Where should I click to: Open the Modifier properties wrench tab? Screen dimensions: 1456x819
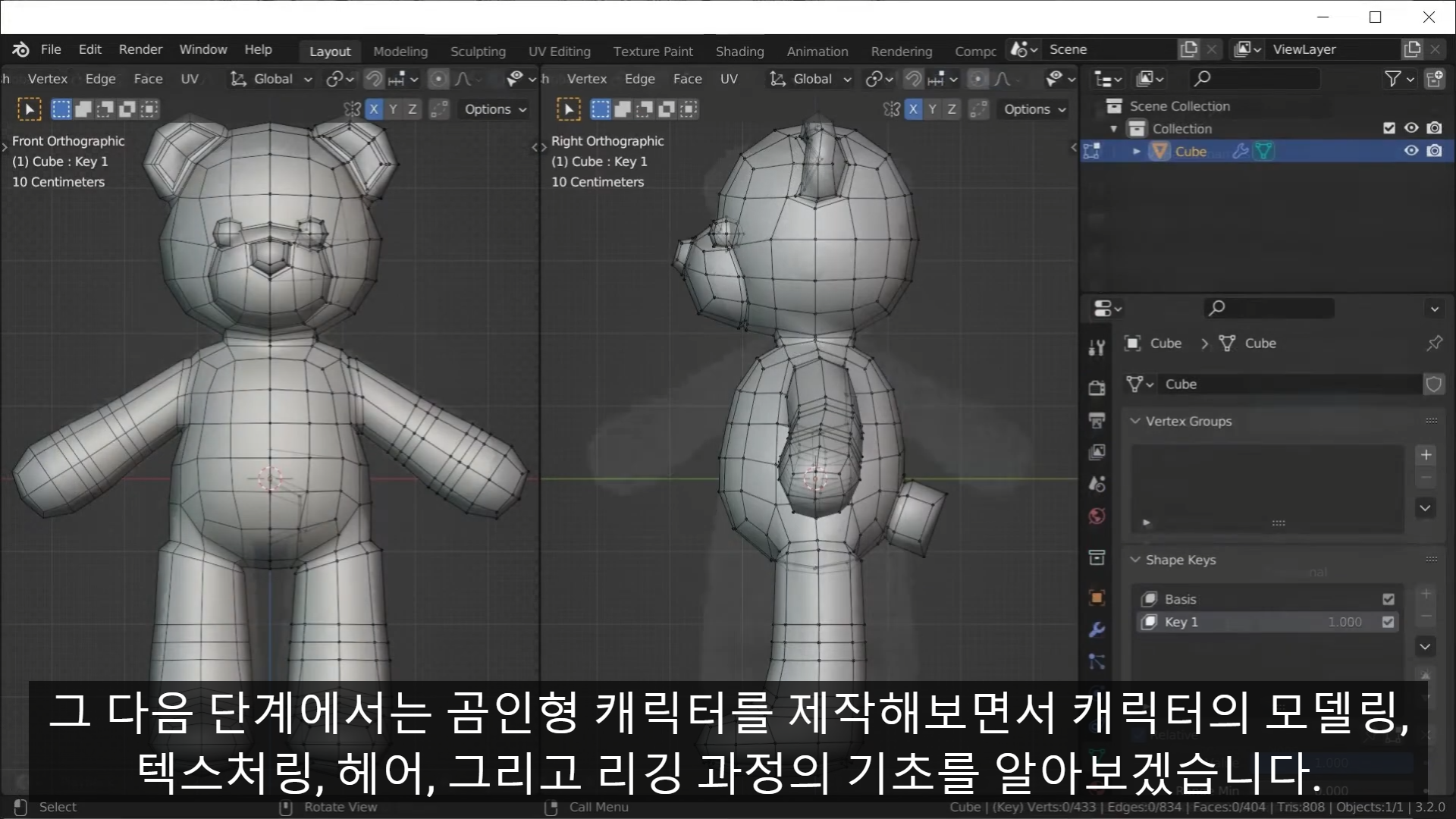[1097, 629]
